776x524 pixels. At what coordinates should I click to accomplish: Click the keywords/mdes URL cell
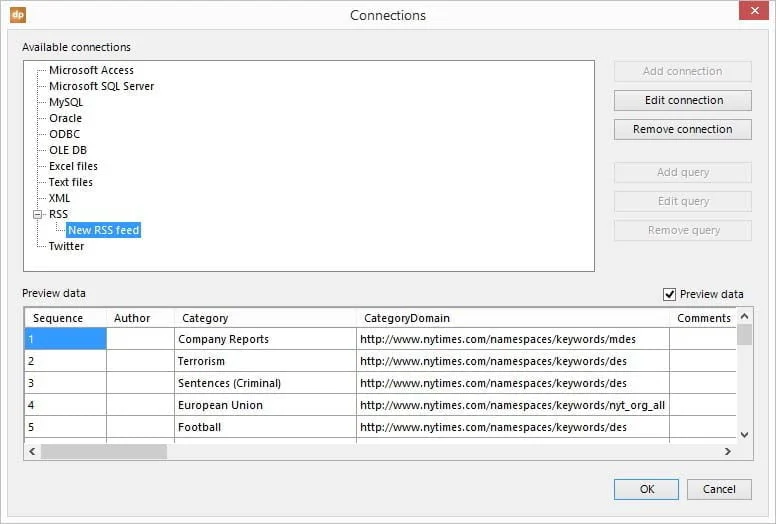point(513,339)
